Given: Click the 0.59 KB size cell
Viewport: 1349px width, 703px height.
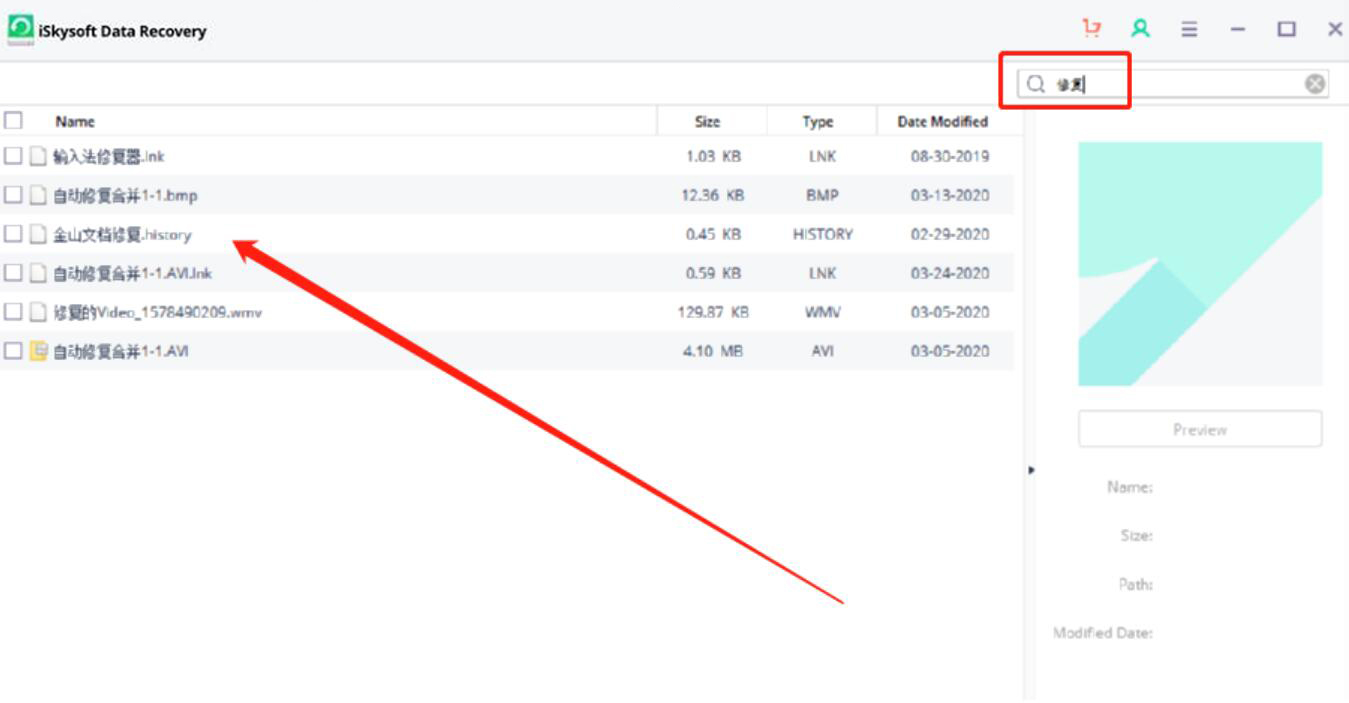Looking at the screenshot, I should (713, 274).
